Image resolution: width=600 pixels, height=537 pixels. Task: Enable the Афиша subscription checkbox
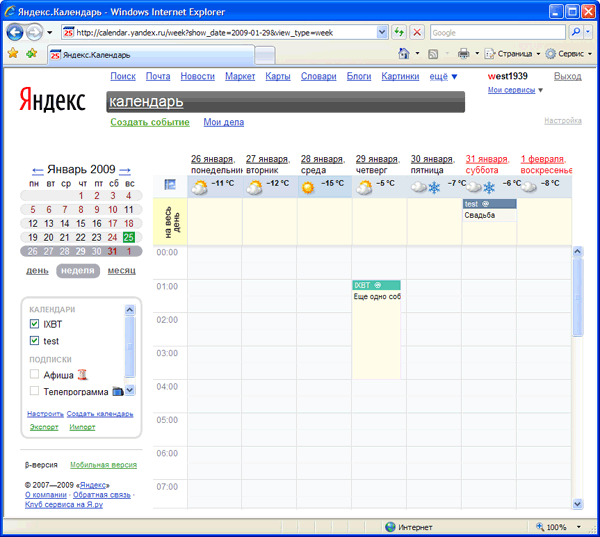click(x=34, y=374)
